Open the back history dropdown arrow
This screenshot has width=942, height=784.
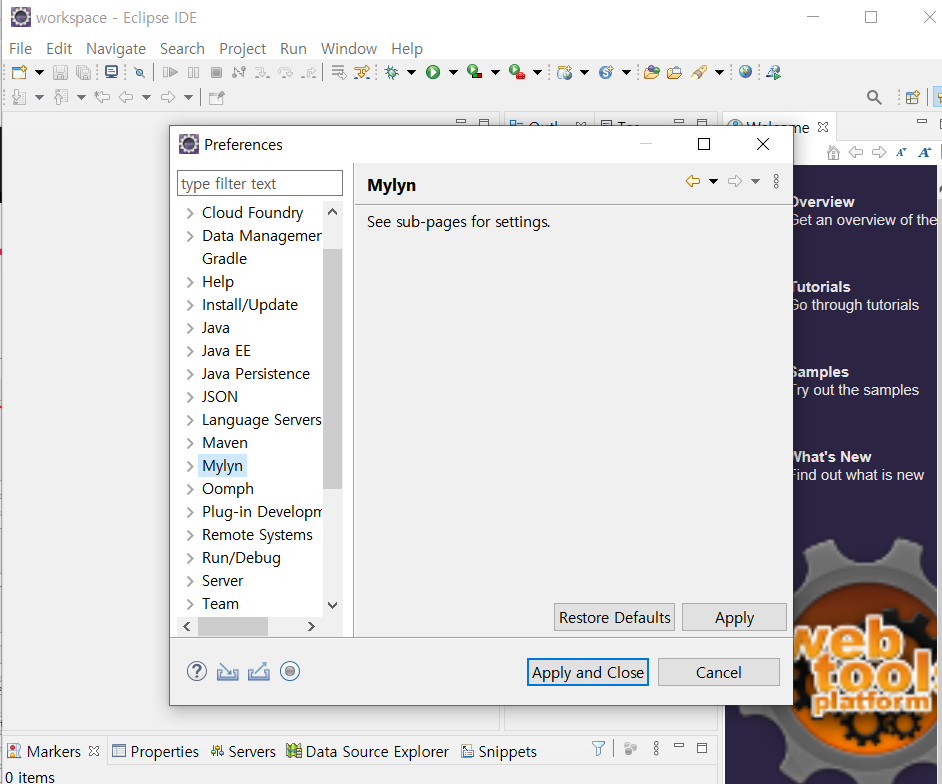tap(713, 181)
